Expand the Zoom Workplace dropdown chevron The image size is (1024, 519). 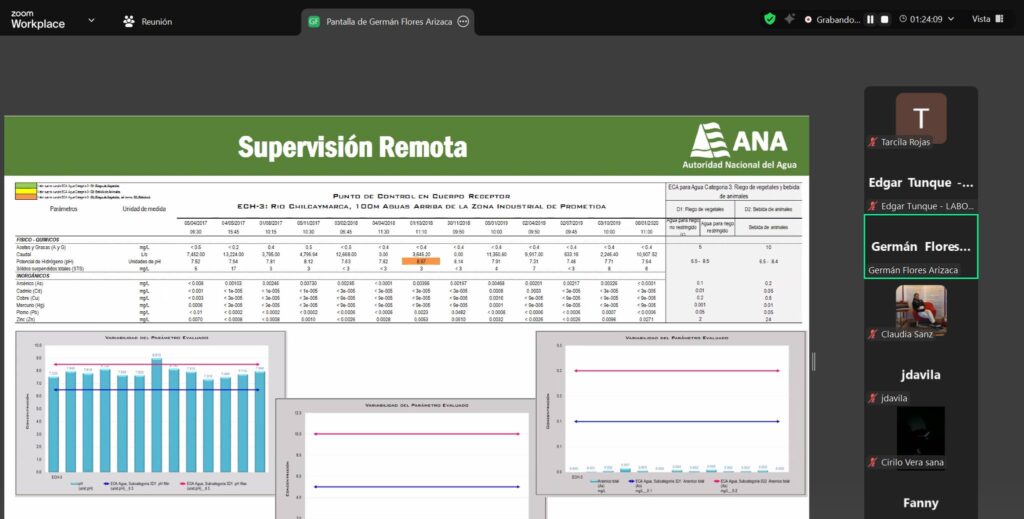(92, 20)
